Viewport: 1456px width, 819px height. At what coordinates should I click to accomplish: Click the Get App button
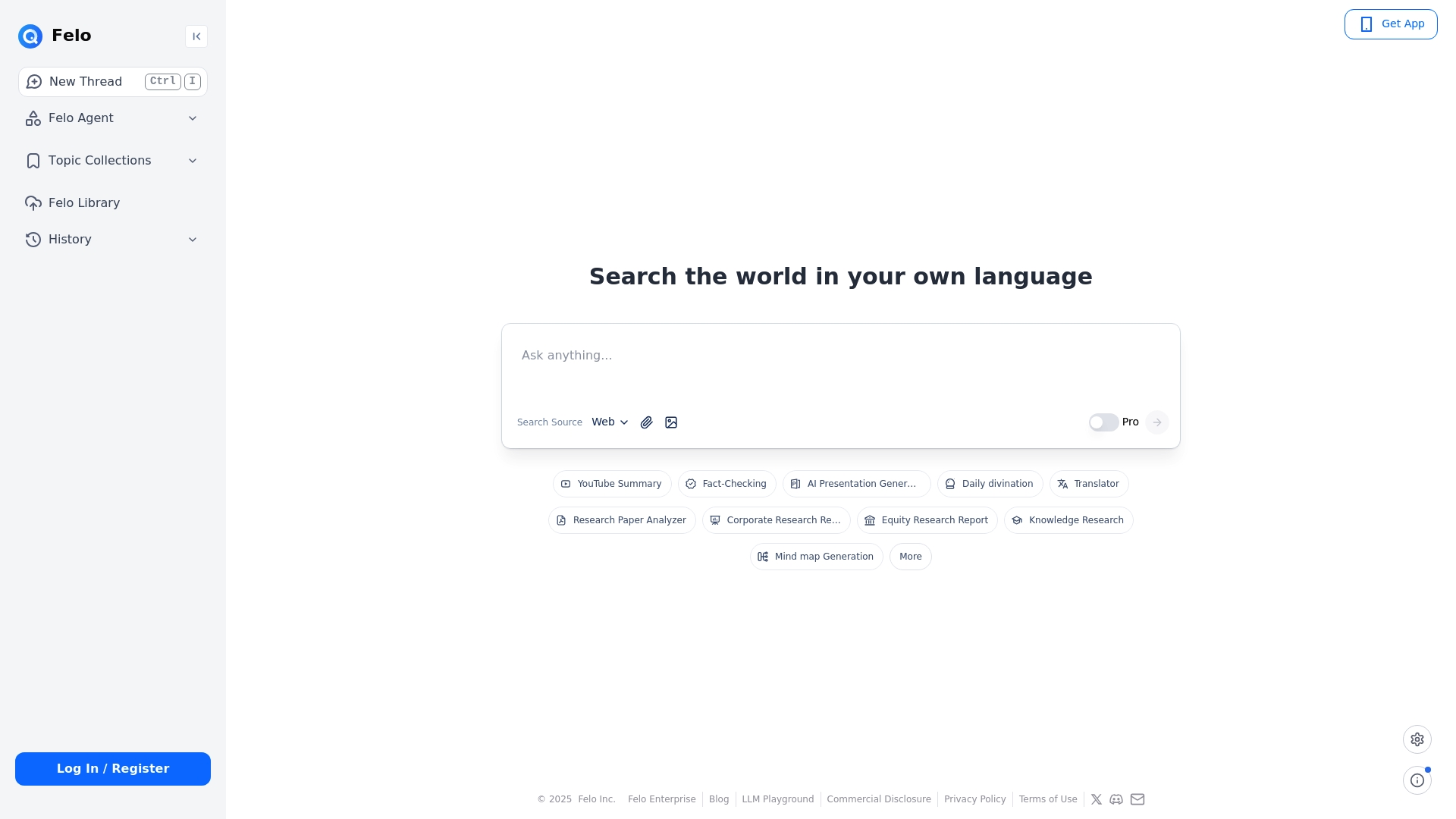coord(1391,24)
